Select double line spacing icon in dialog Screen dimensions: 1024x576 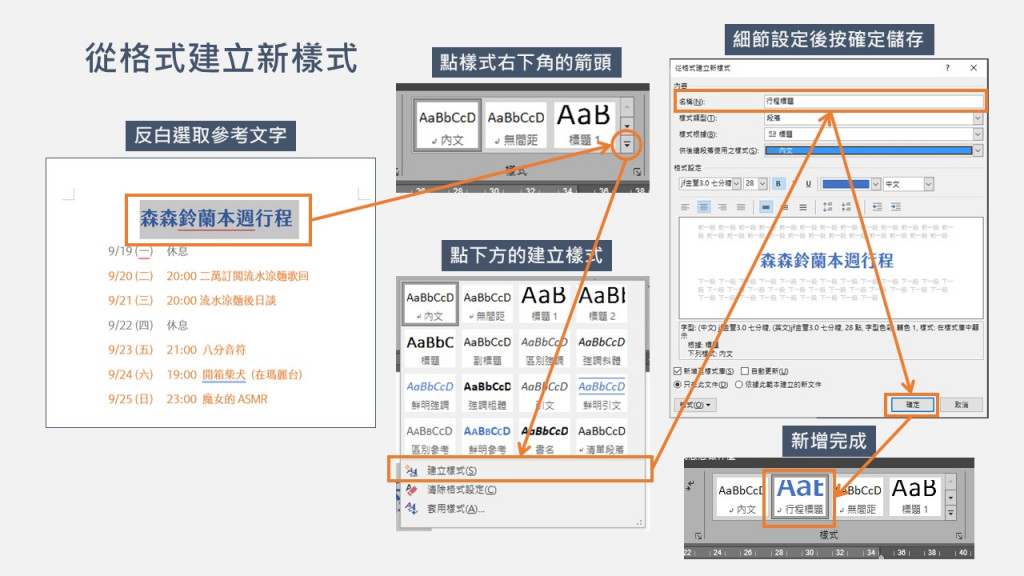click(x=803, y=207)
